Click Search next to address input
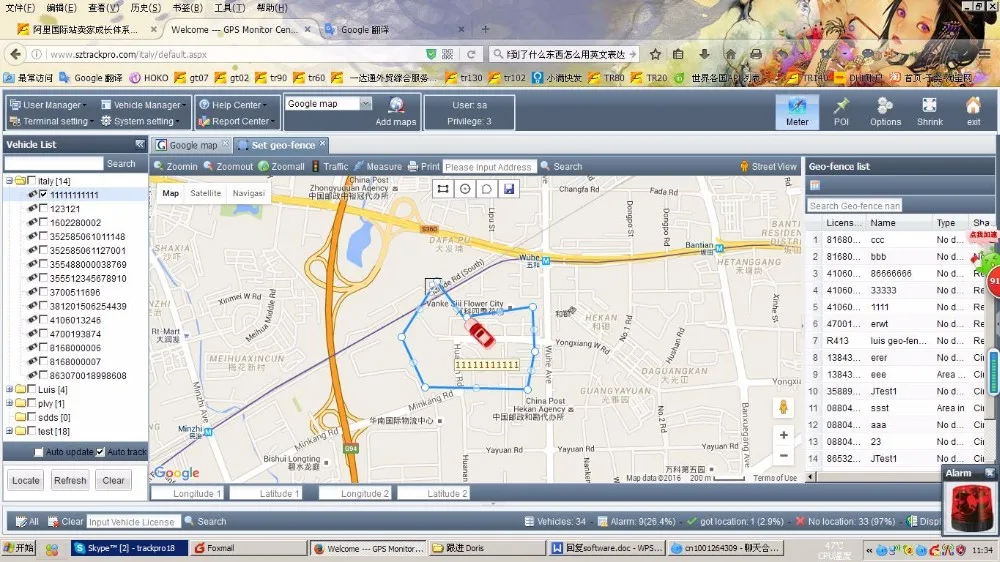The image size is (1000, 562). (562, 166)
